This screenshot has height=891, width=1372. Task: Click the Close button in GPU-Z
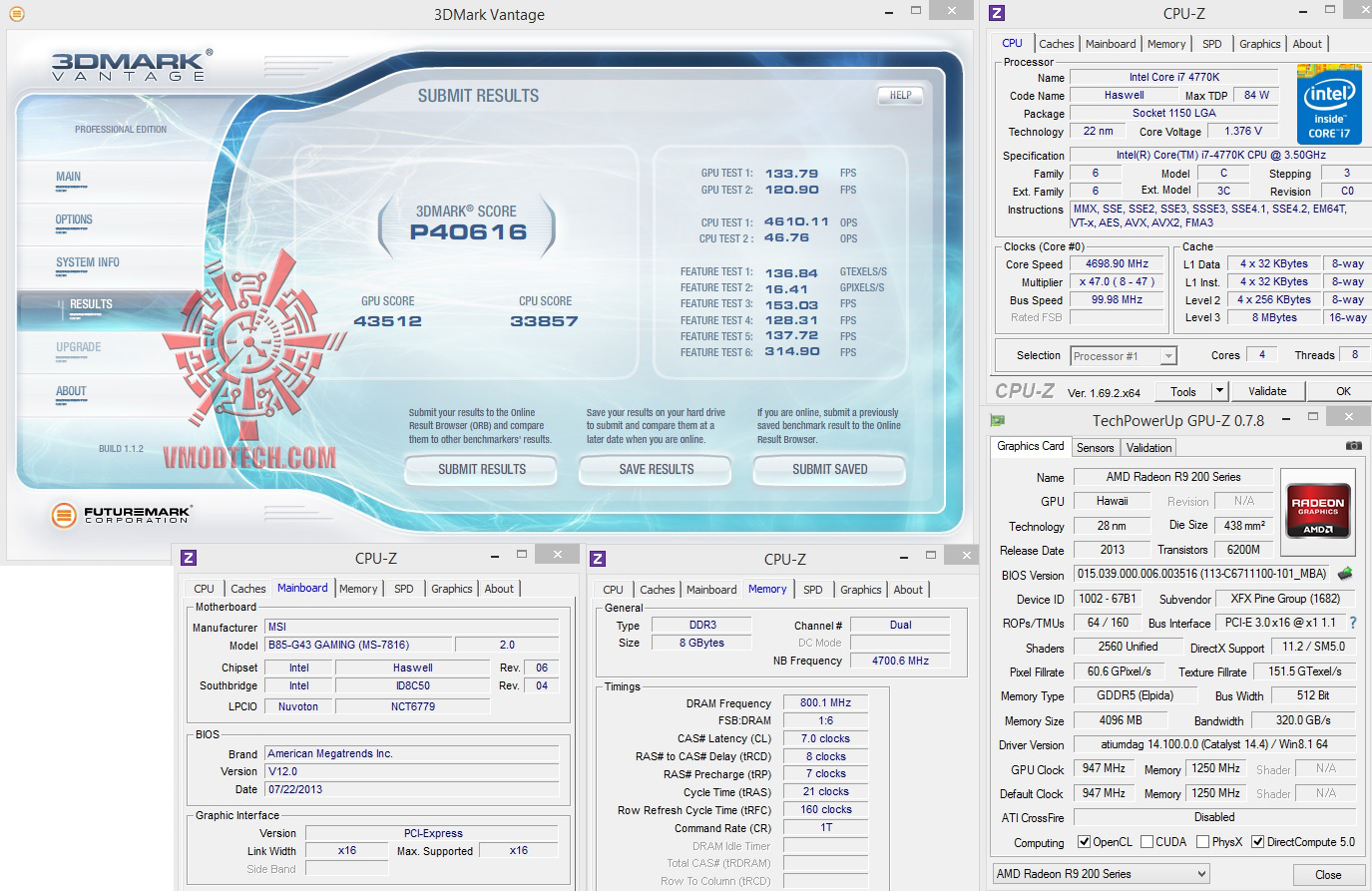tap(1328, 875)
